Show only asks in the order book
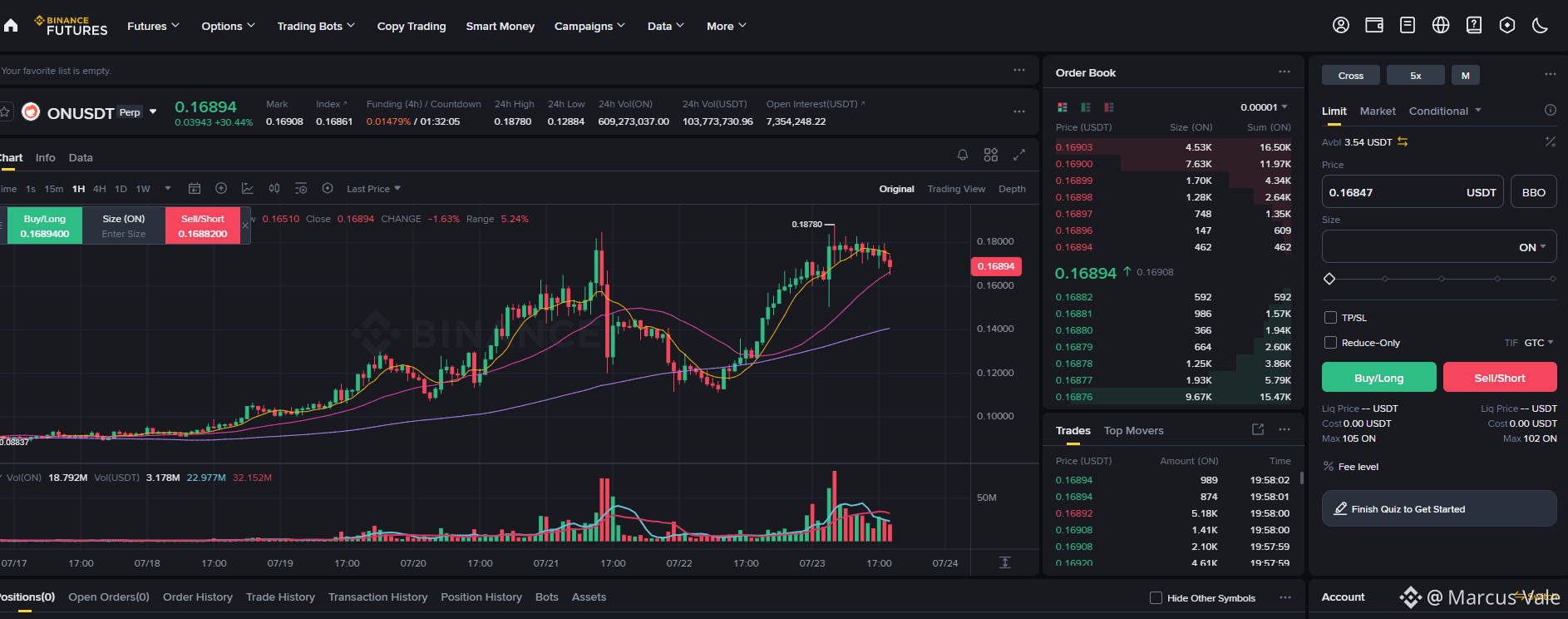Viewport: 1568px width, 619px height. [1109, 107]
